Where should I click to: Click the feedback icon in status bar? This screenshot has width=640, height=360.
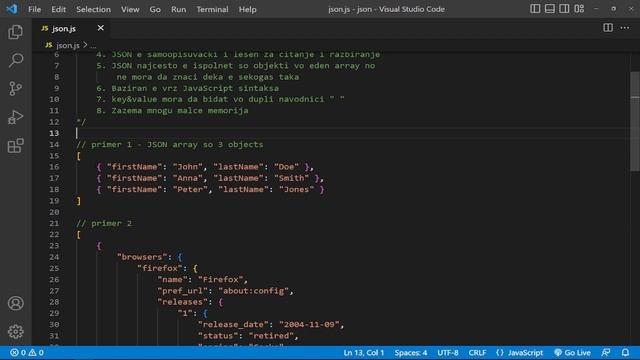[x=606, y=352]
